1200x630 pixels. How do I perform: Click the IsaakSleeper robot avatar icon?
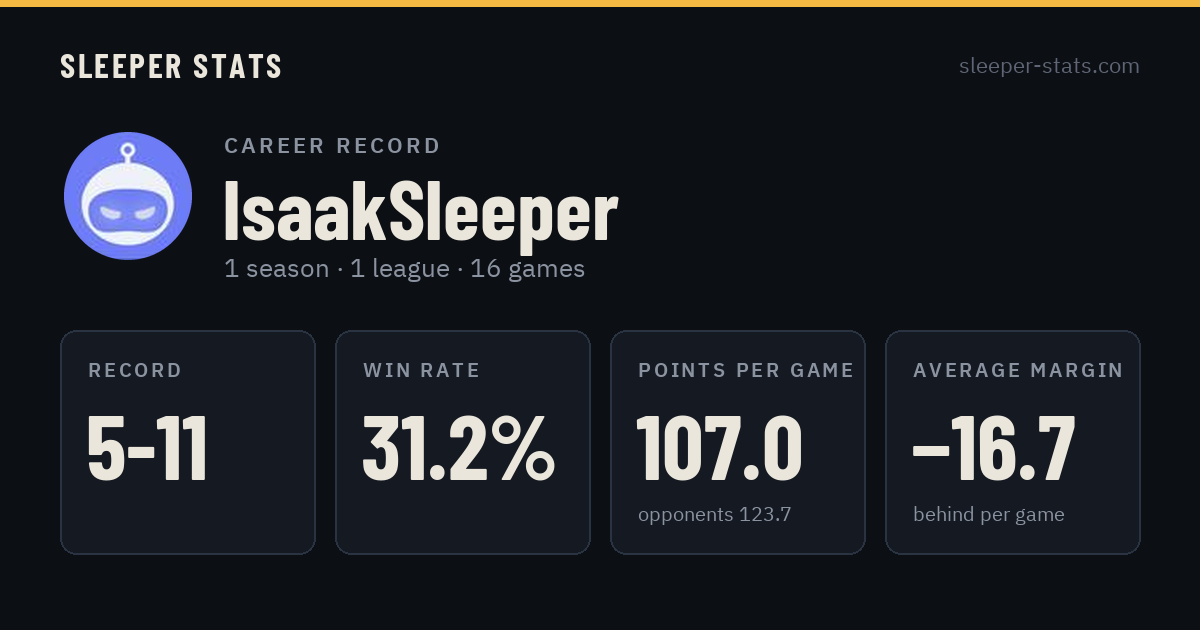click(x=128, y=196)
